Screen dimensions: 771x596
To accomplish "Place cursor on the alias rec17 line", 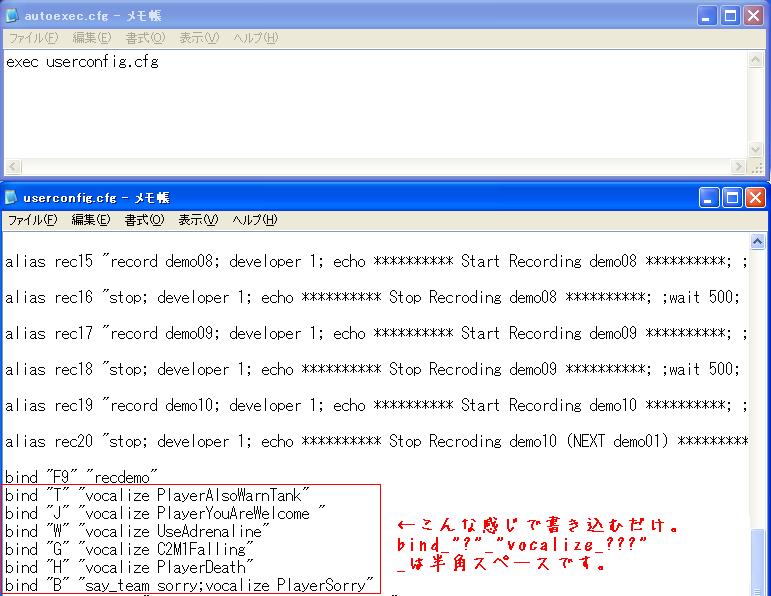I will tap(376, 333).
